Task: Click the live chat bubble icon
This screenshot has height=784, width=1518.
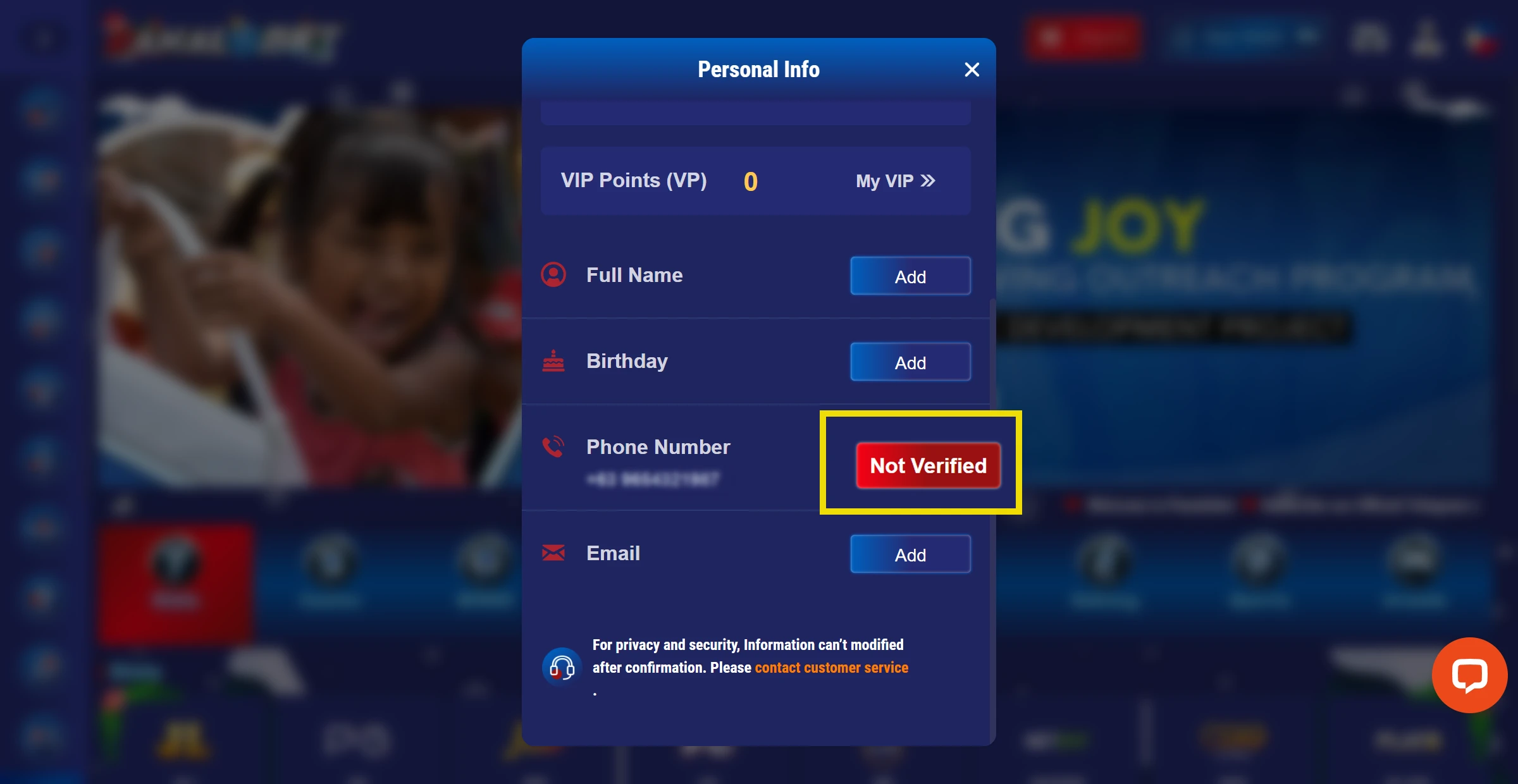Action: 1470,674
